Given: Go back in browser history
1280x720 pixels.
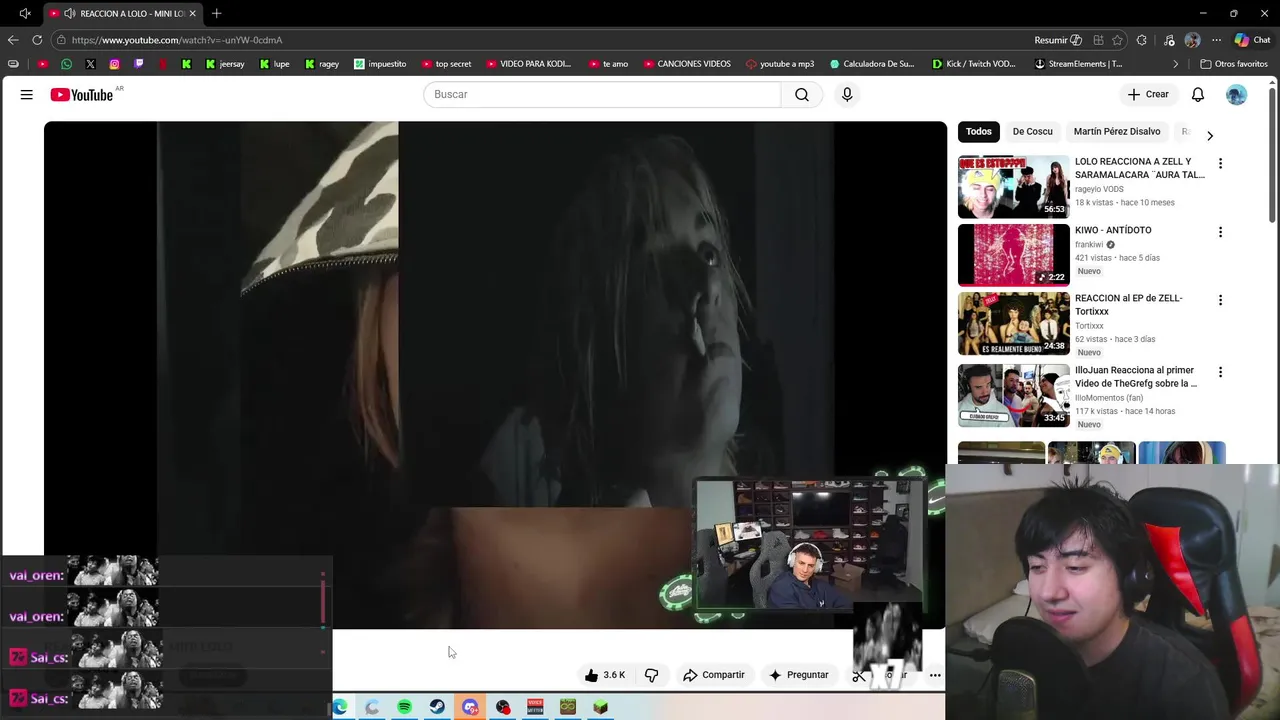Looking at the screenshot, I should coord(12,40).
